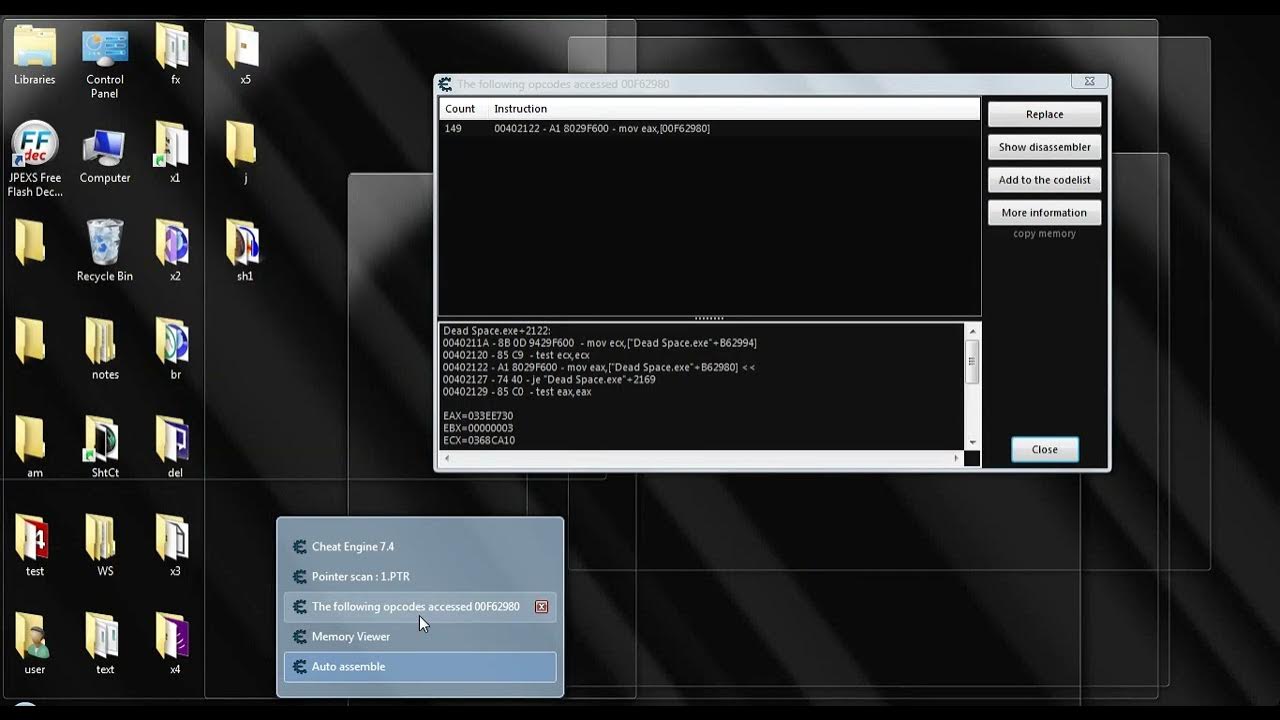Screen dimensions: 1280x720
Task: Click the EBX=00000003 register line
Action: point(478,428)
